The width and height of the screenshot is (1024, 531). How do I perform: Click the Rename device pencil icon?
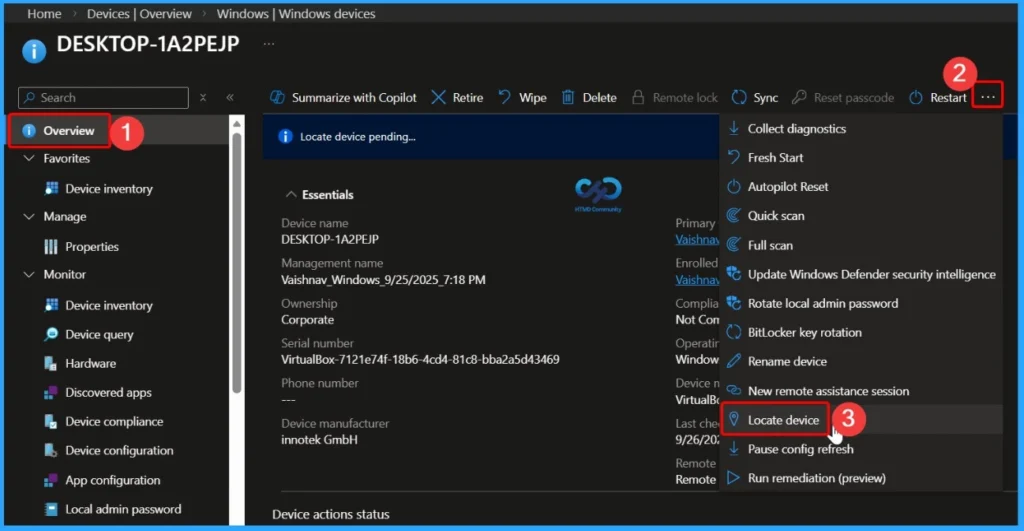pos(734,361)
